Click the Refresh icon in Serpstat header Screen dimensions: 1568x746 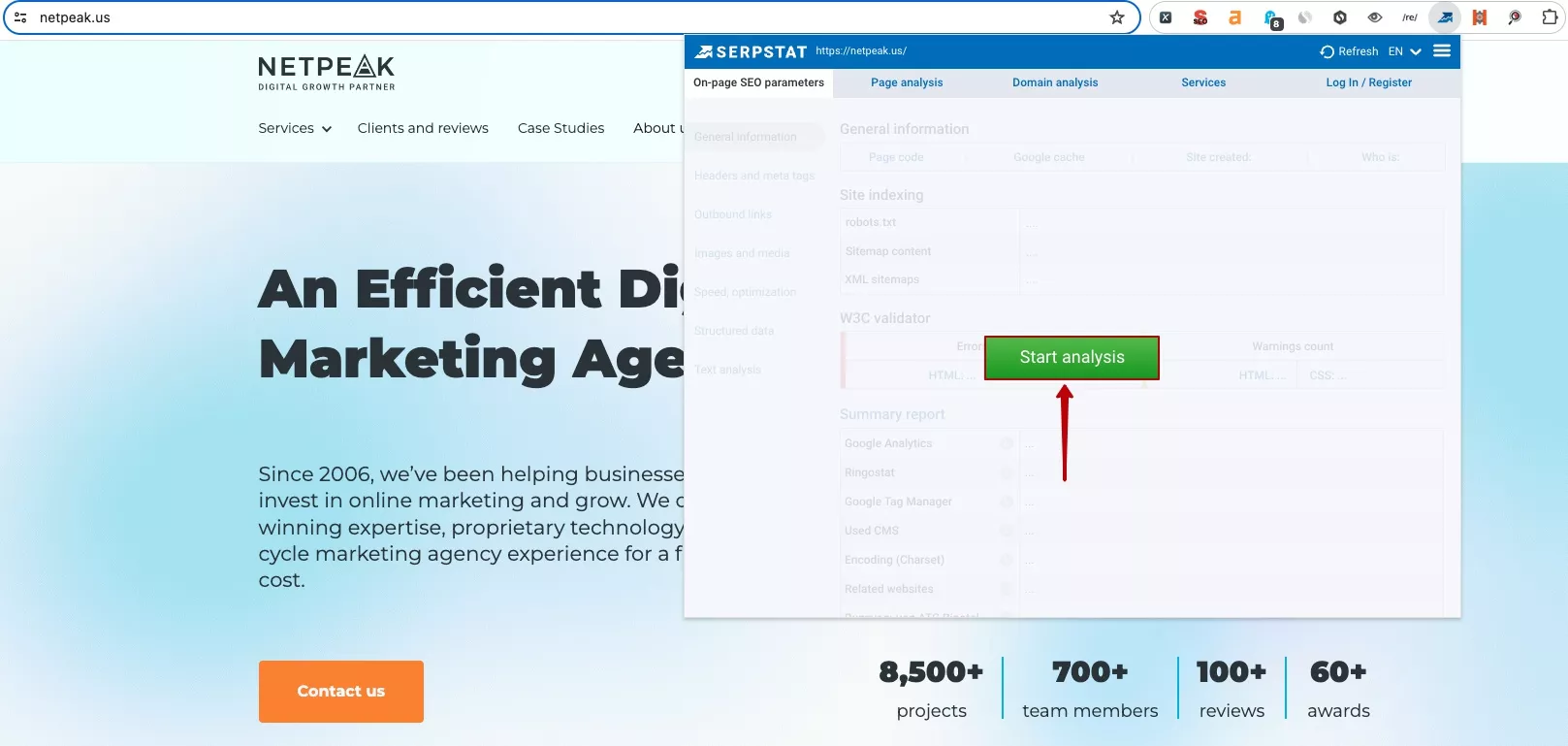click(x=1328, y=51)
